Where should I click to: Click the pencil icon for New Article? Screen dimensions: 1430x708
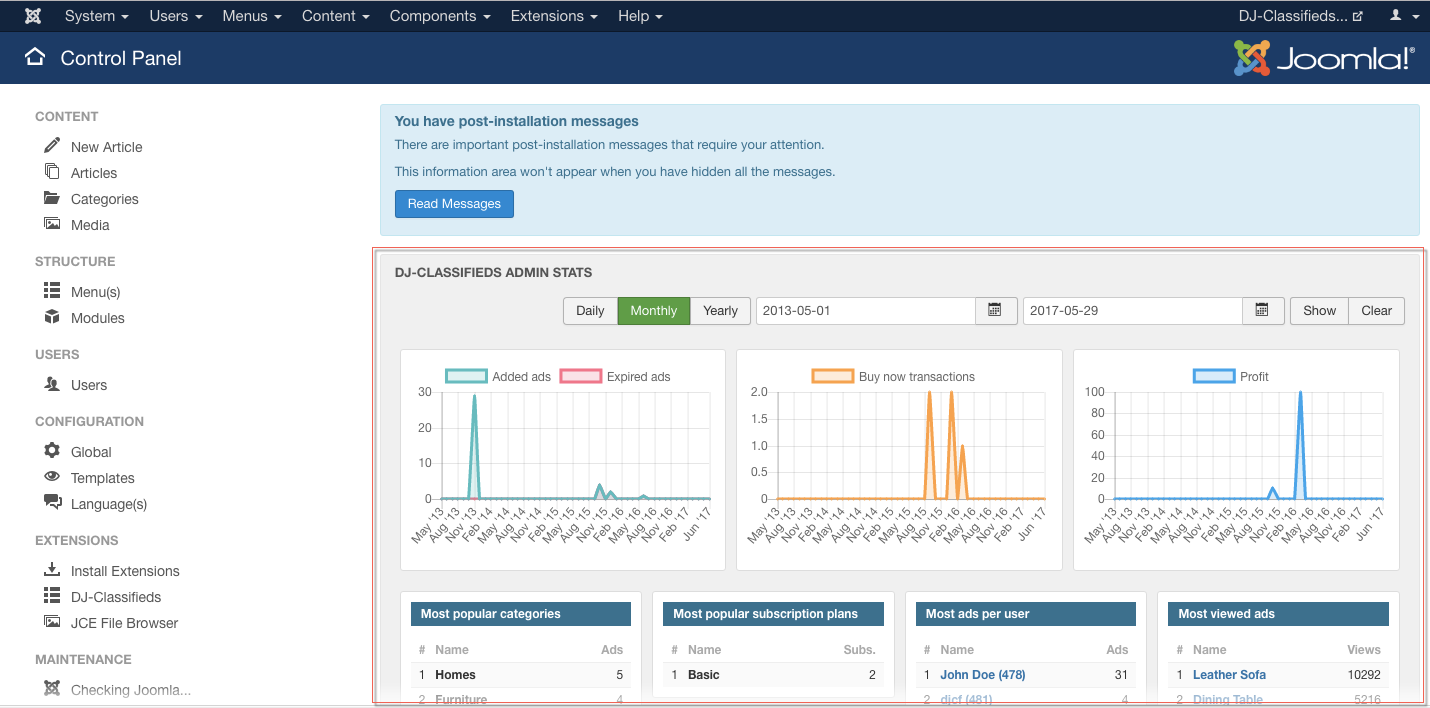(x=52, y=145)
